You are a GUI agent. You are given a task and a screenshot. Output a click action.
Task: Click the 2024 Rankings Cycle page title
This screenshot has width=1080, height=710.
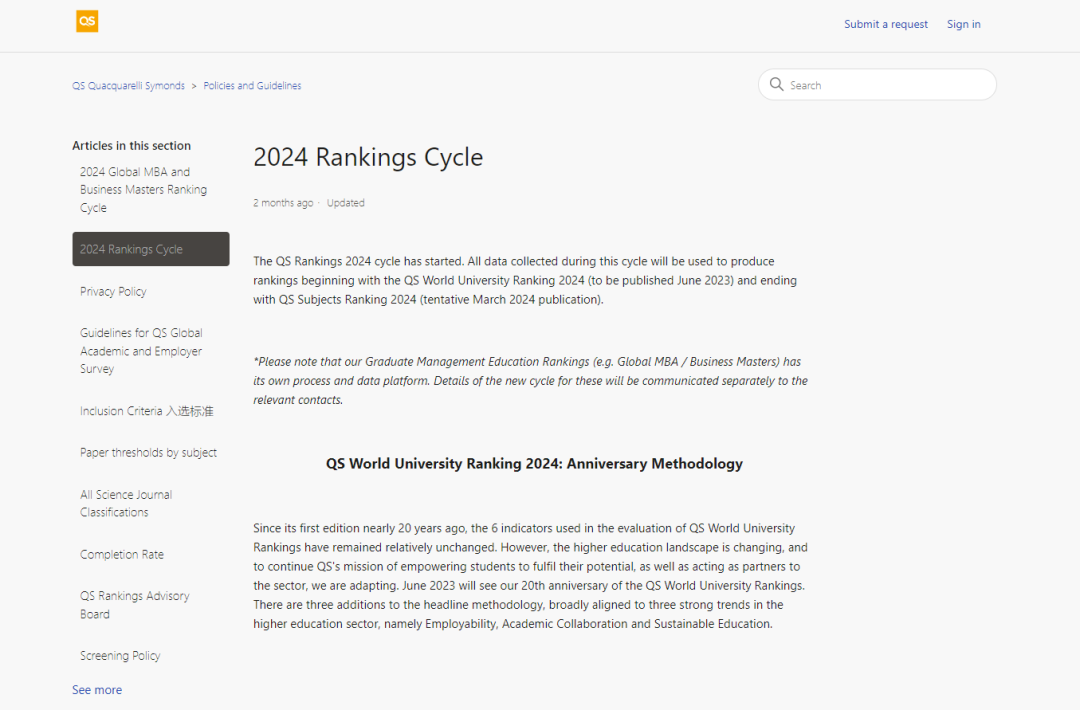point(368,157)
